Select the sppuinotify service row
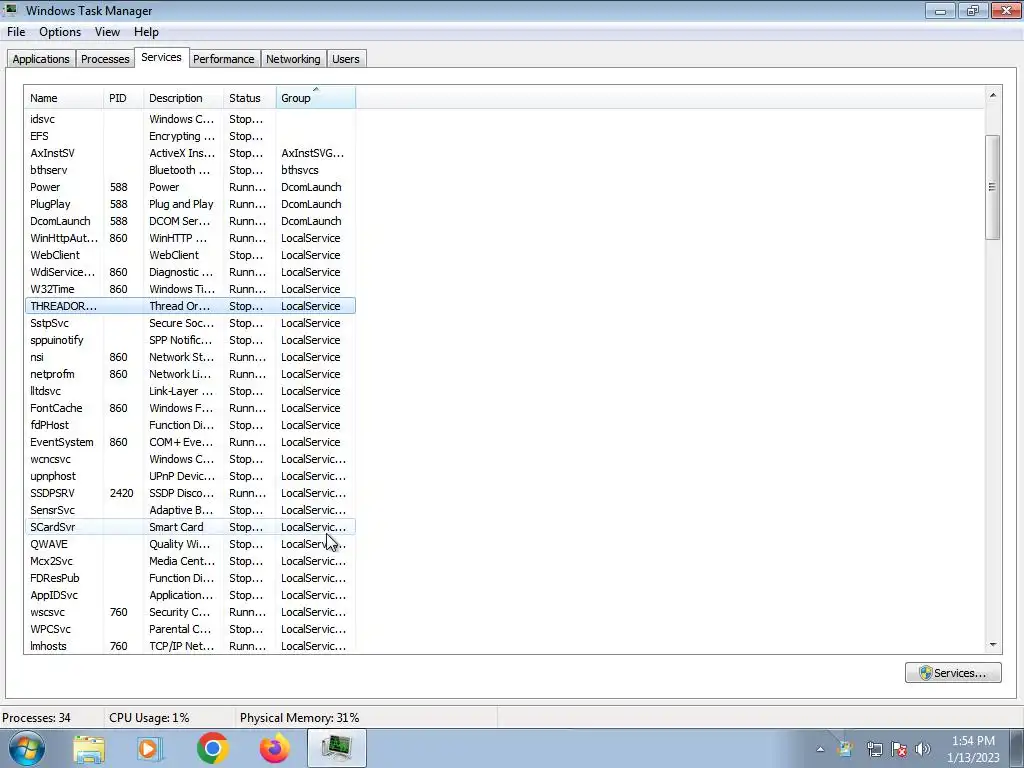The height and width of the screenshot is (768, 1024). [190, 340]
